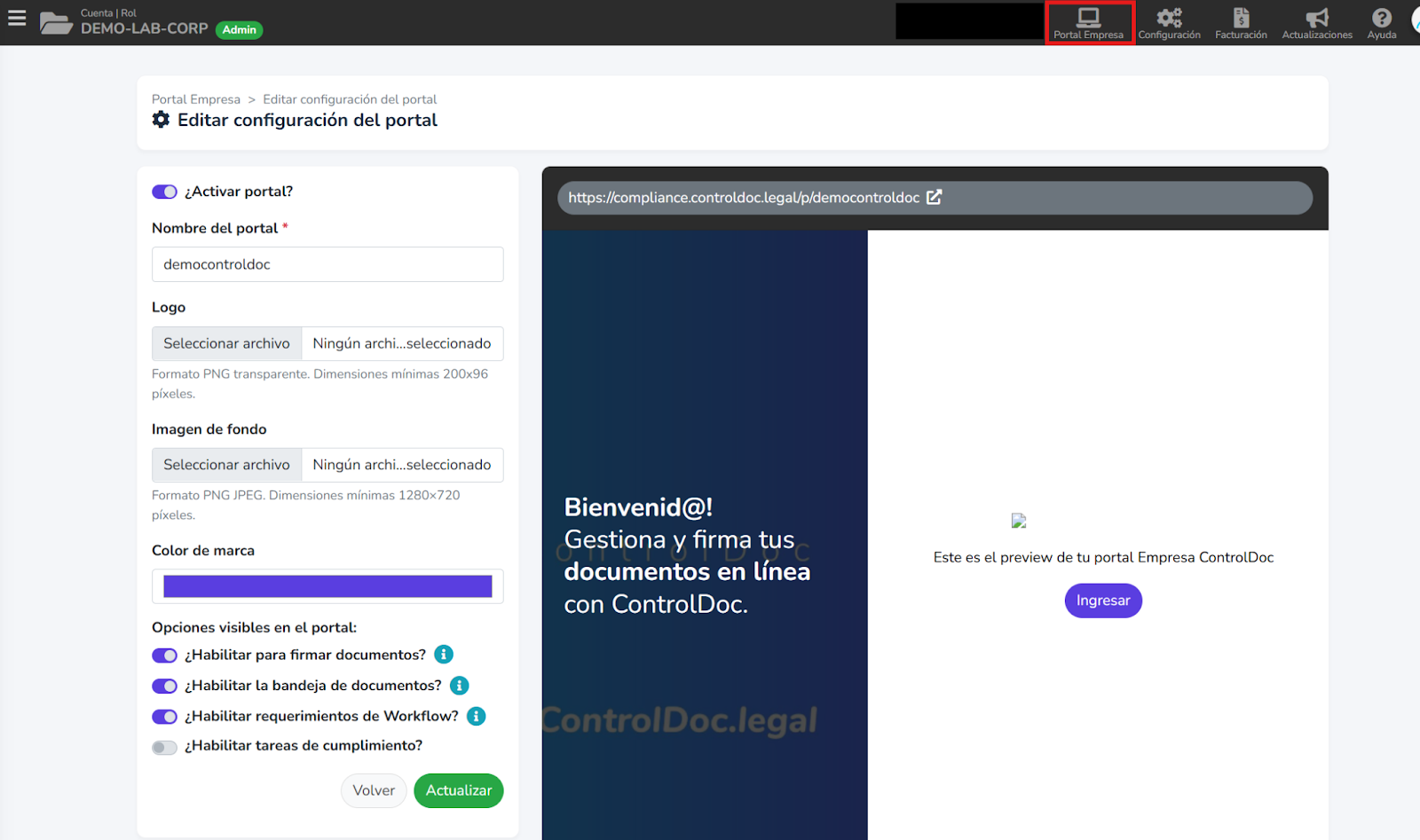The width and height of the screenshot is (1420, 840).
Task: Click the Logo 'Ningún archi...seleccionado' file text
Action: 402,343
